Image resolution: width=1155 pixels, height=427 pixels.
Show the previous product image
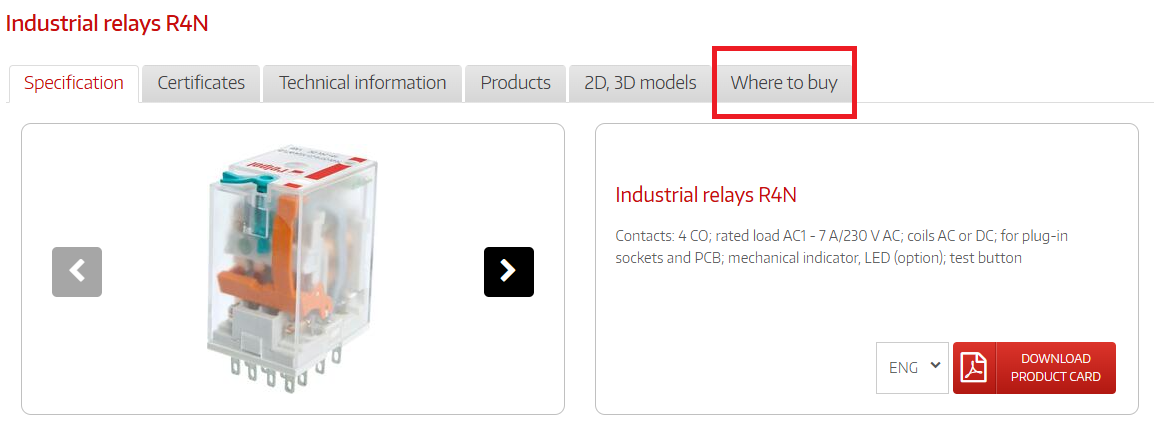point(77,271)
